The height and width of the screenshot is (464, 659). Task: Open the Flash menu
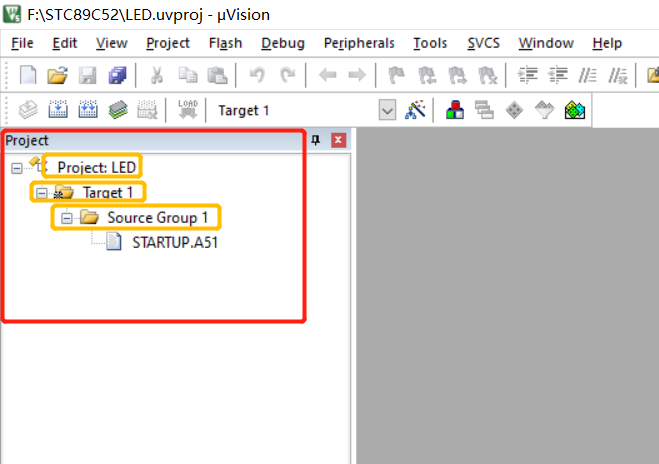click(226, 43)
